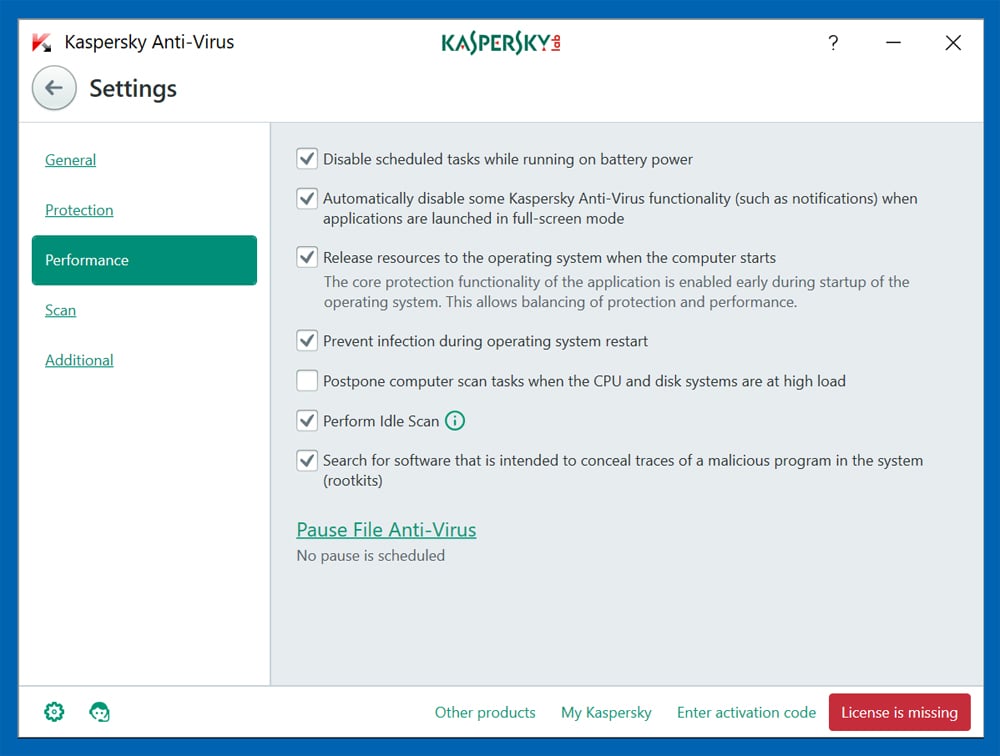Uncheck Disable scheduled tasks on battery power

307,159
